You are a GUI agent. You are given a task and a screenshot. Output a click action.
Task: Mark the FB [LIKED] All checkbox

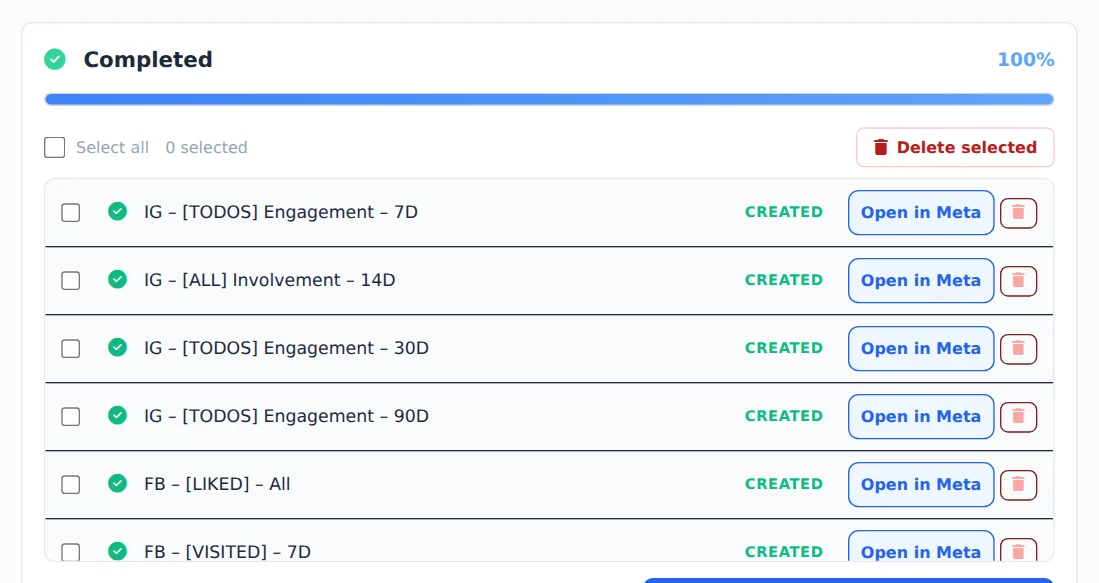[x=71, y=484]
